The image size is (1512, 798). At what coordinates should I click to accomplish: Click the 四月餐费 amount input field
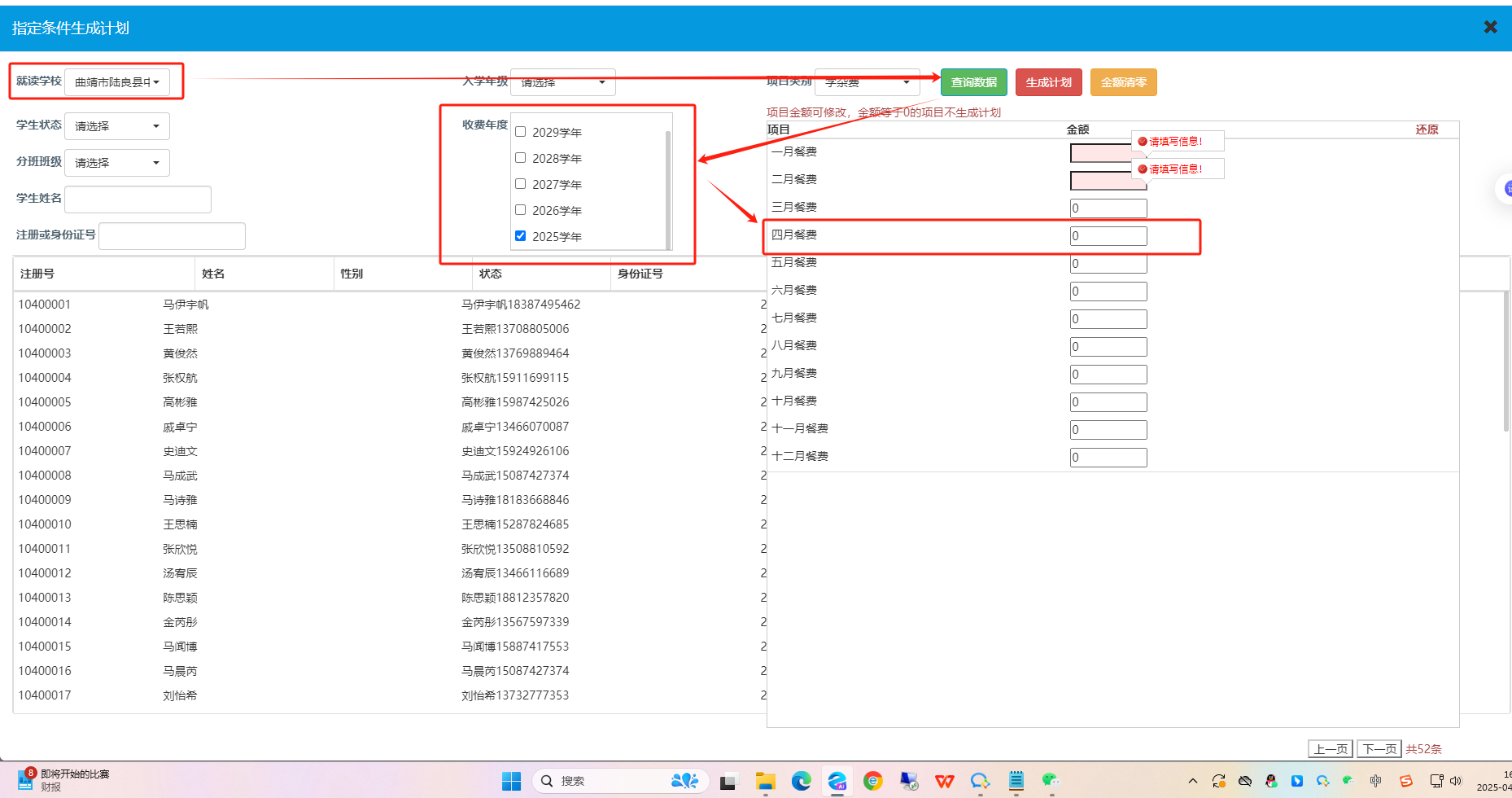point(1108,236)
